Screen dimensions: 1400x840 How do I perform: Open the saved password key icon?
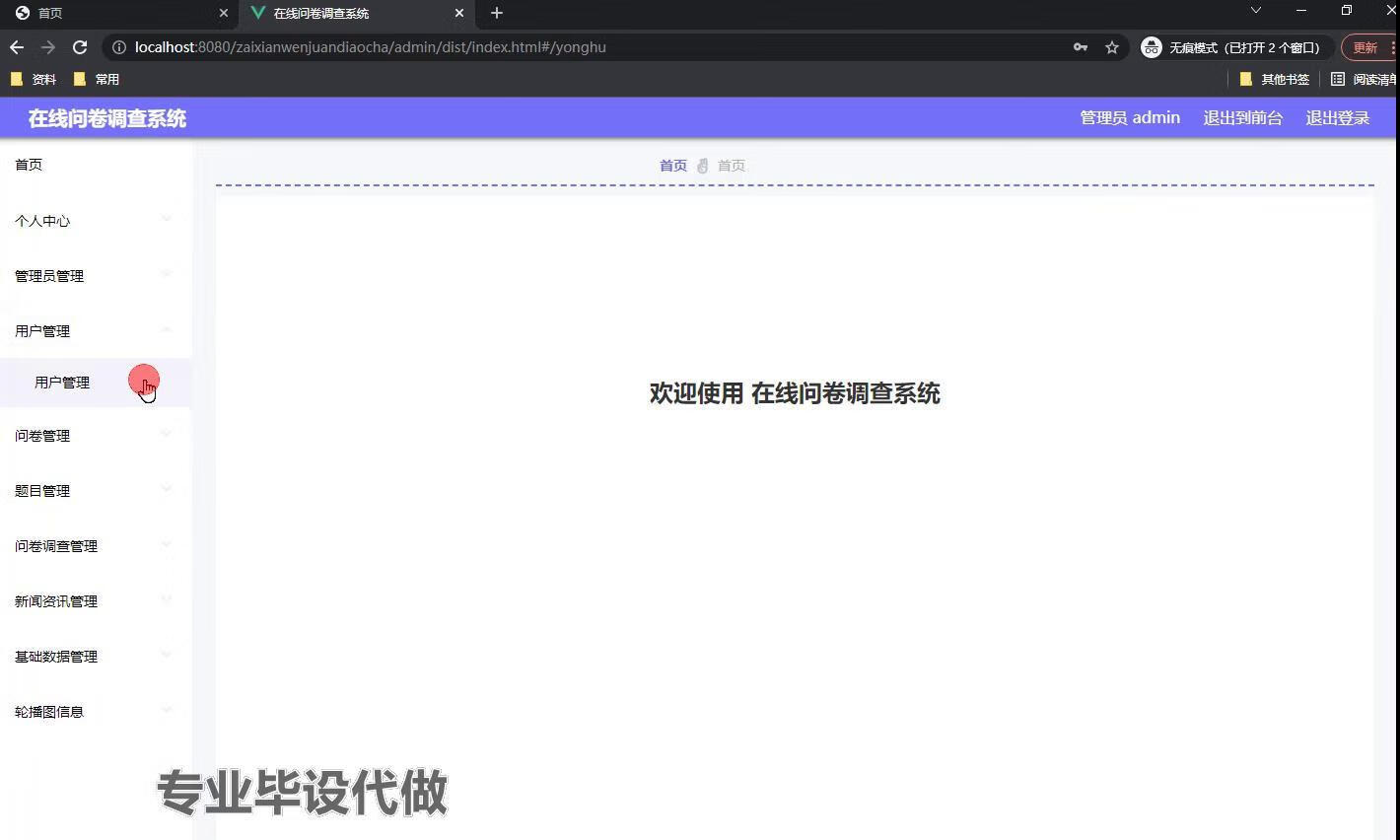click(x=1081, y=47)
